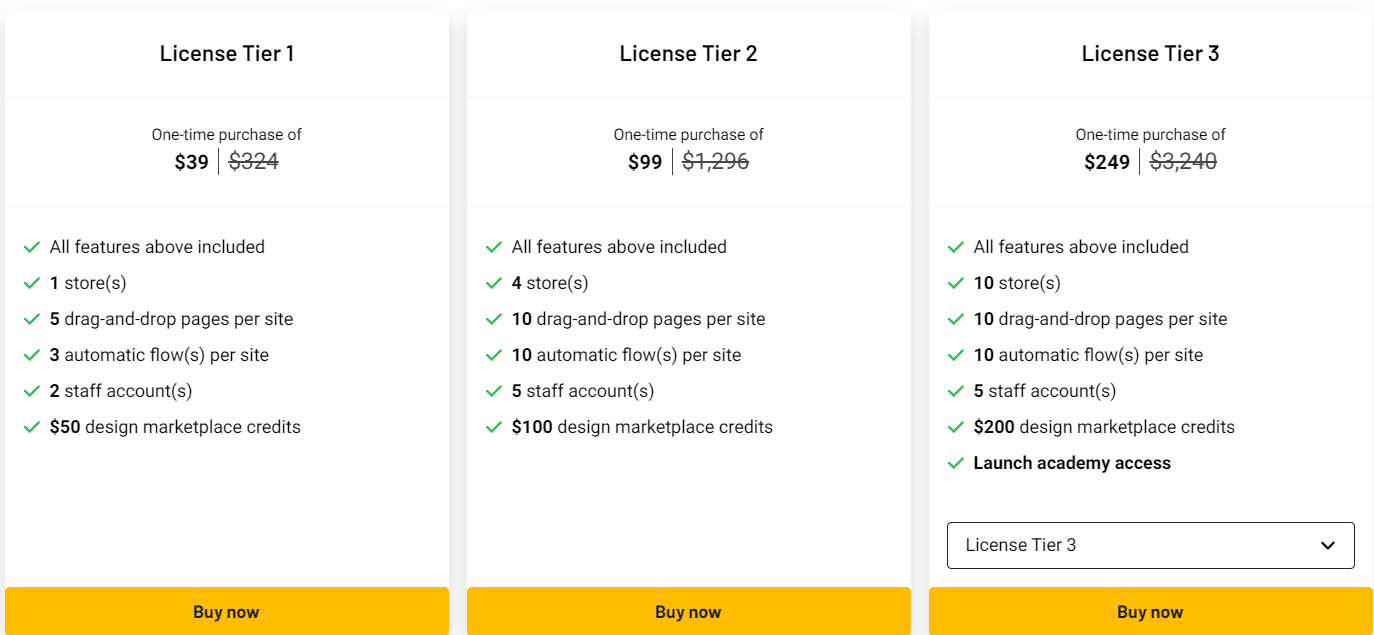1374x635 pixels.
Task: Click Buy now under License Tier 1
Action: coord(227,611)
